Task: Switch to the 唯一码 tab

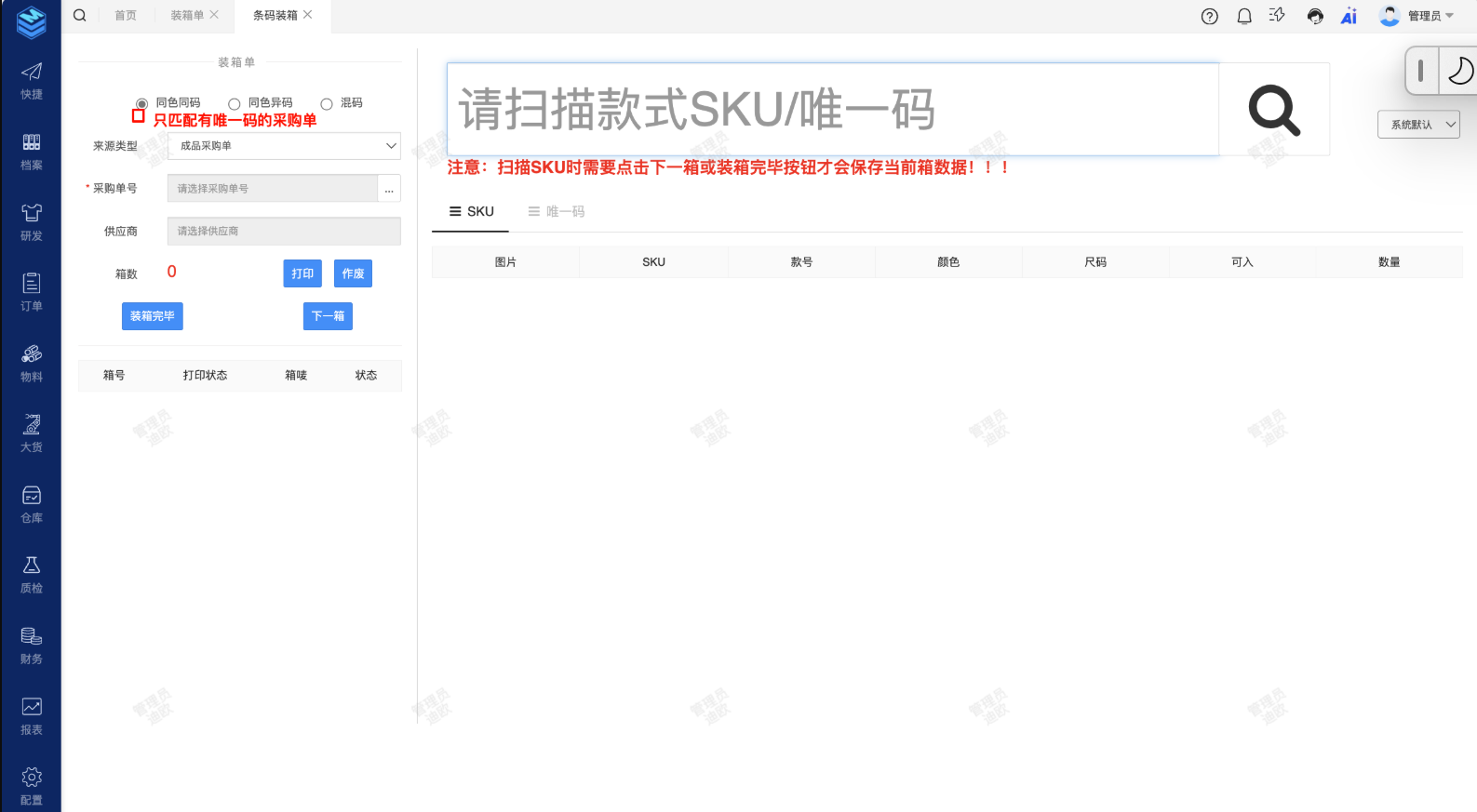Action: (557, 211)
